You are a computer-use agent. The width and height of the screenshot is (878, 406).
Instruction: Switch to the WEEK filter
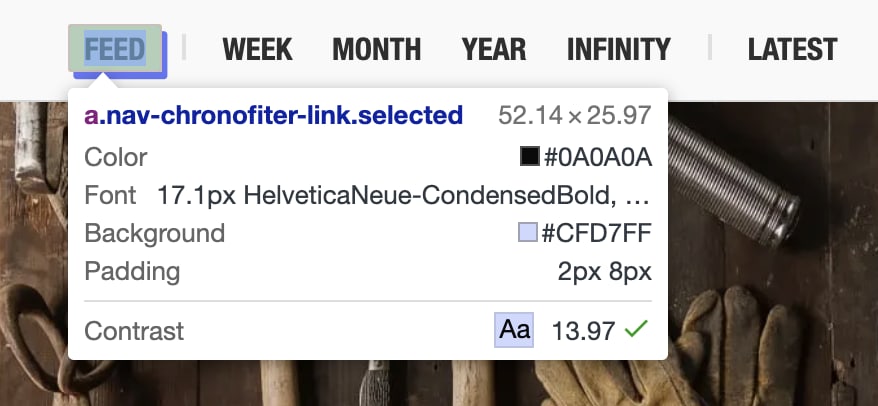click(257, 48)
